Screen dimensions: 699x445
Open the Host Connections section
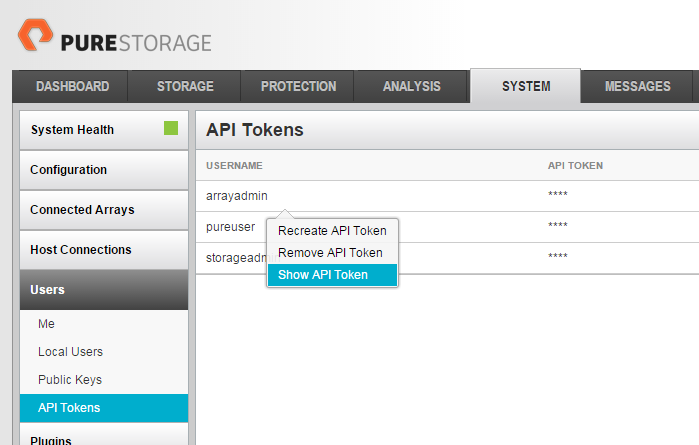104,250
